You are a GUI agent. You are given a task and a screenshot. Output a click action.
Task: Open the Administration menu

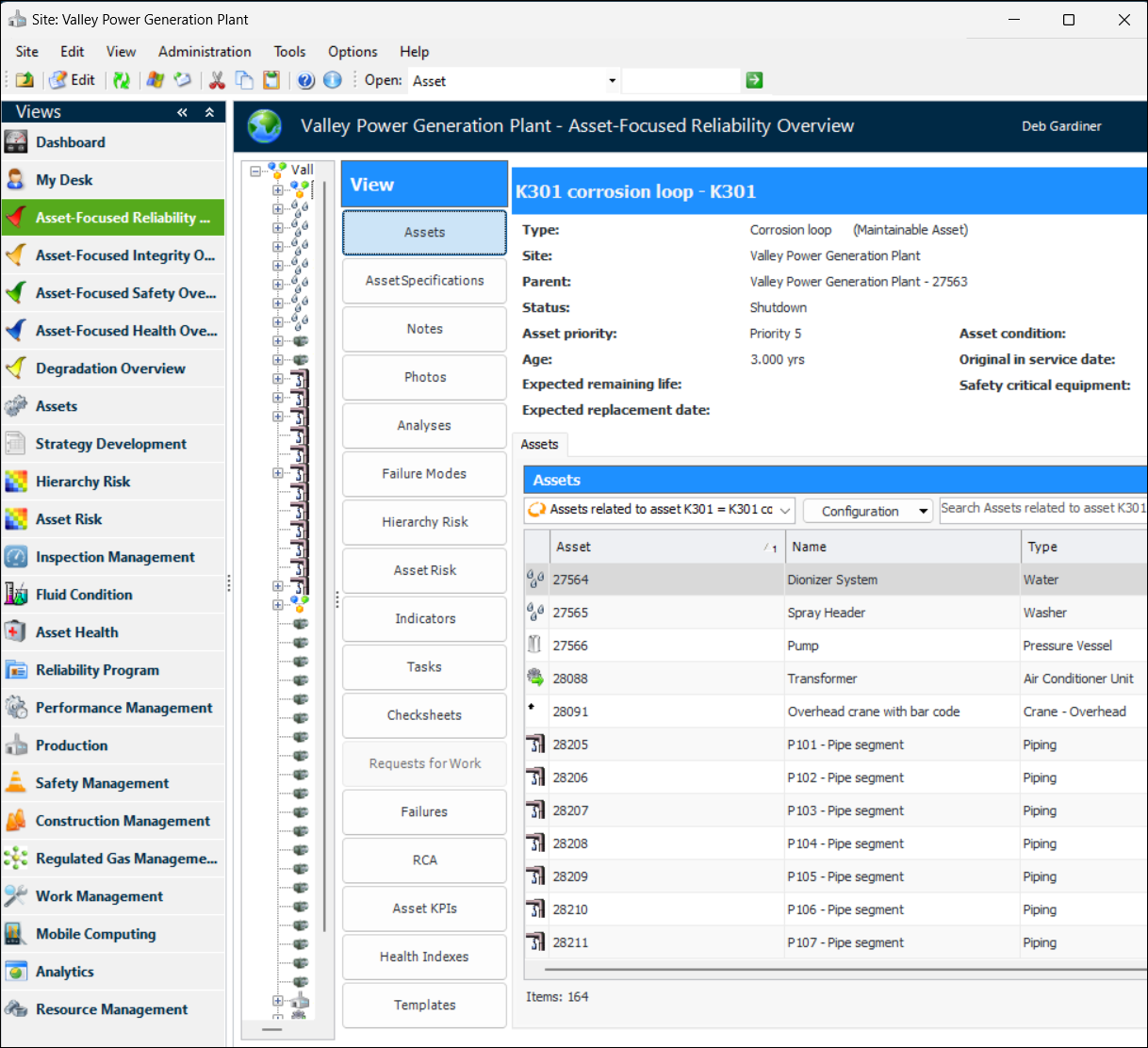205,52
